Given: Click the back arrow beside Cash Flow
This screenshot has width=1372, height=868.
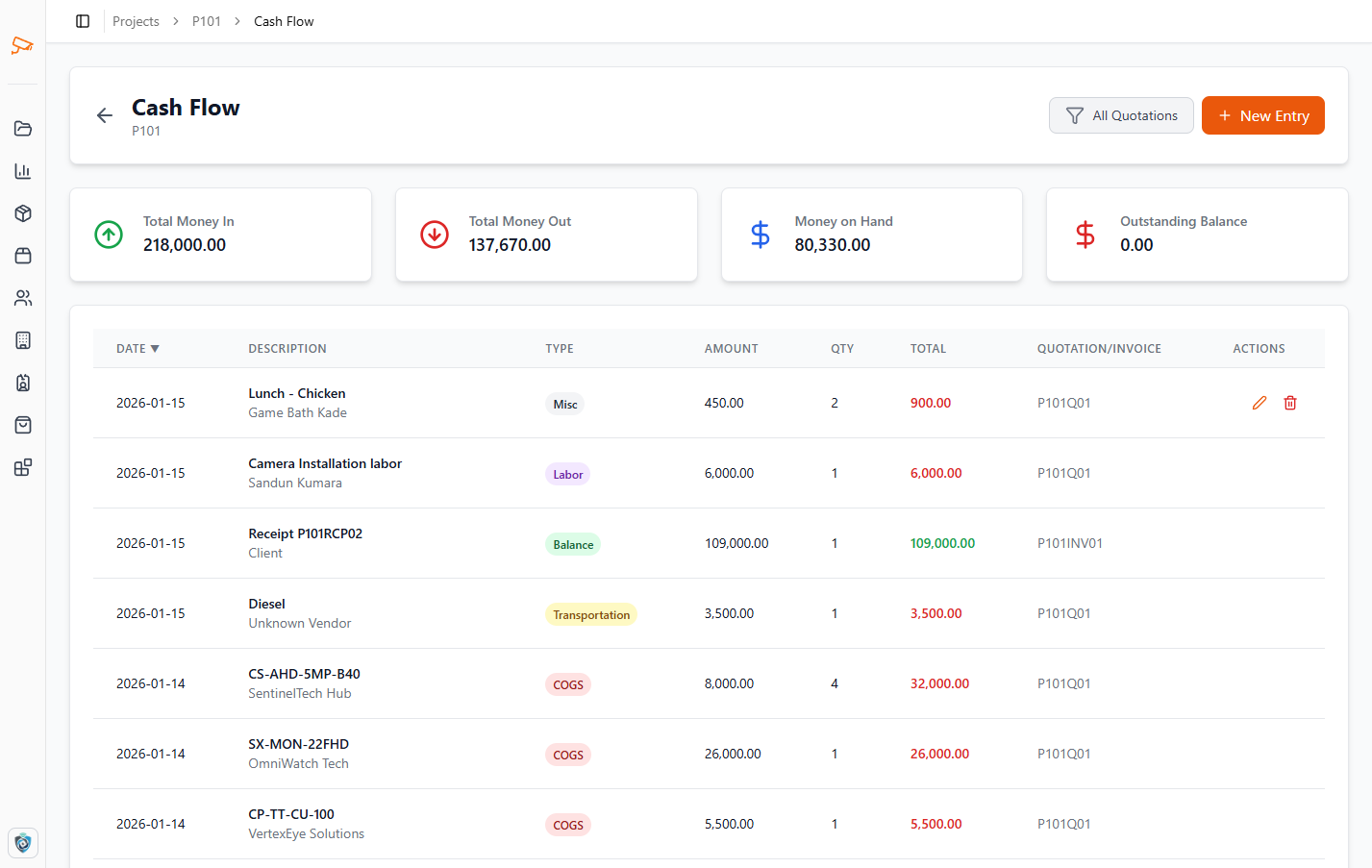Looking at the screenshot, I should 105,116.
